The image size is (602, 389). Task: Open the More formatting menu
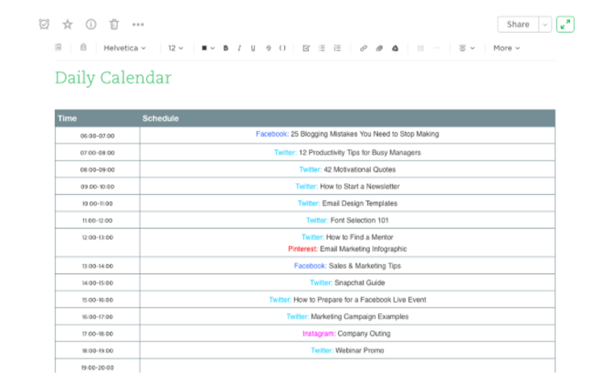[506, 48]
